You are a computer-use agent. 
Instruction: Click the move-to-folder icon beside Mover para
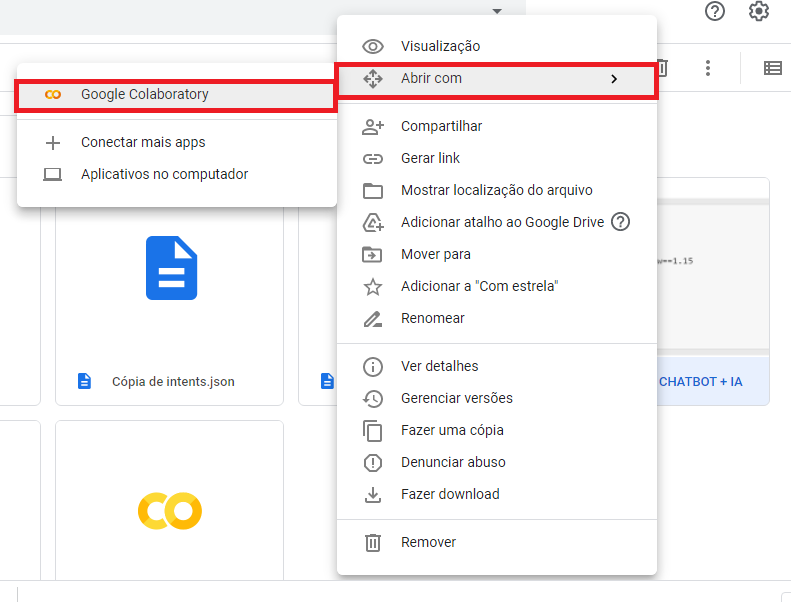click(x=372, y=255)
